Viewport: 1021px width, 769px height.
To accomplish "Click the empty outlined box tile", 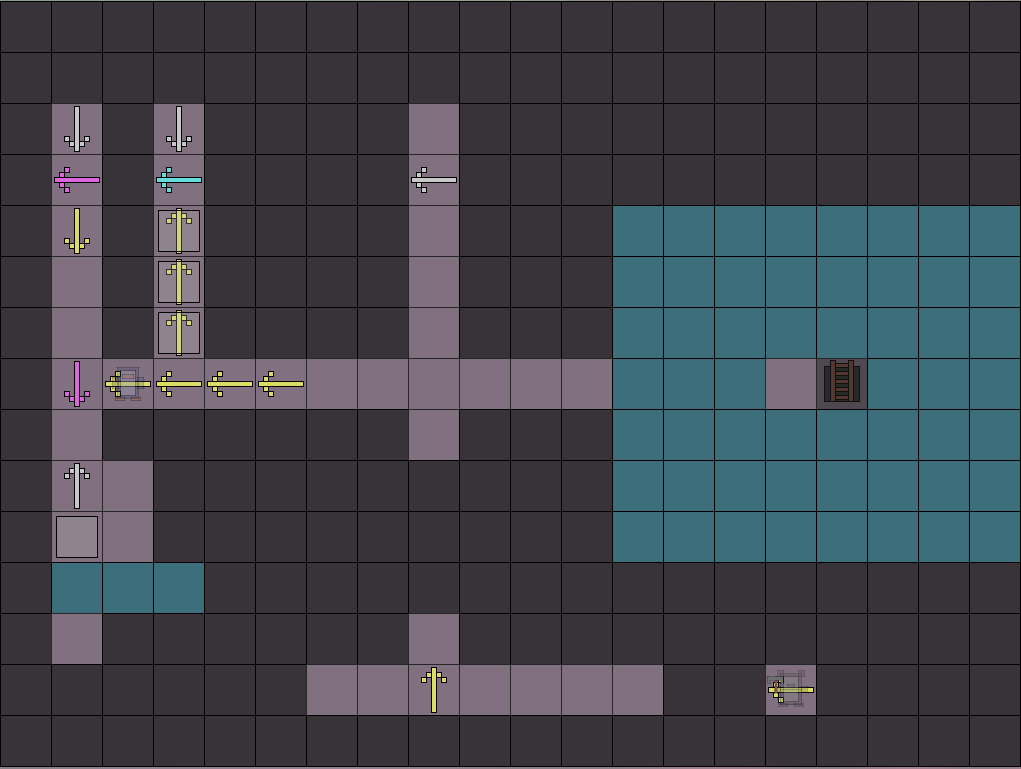I will click(x=77, y=537).
